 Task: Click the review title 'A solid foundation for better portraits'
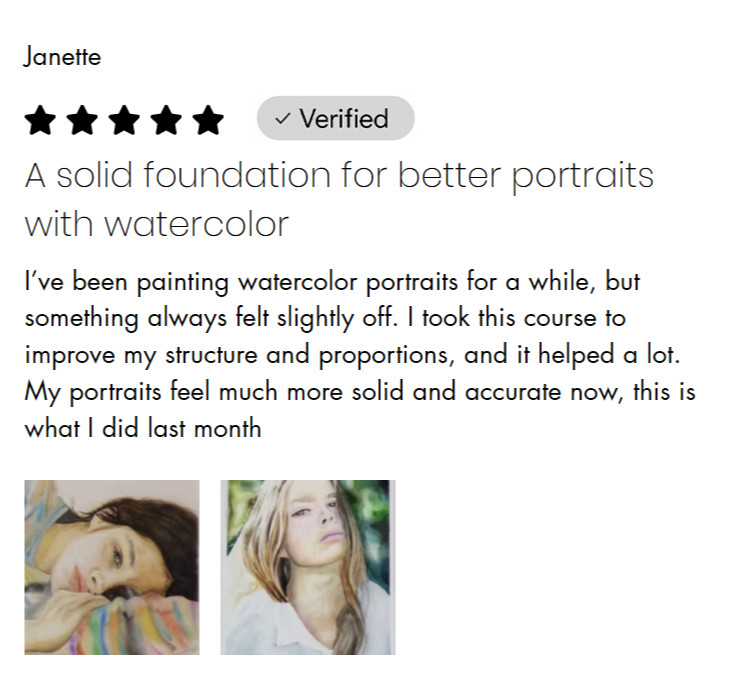[339, 175]
